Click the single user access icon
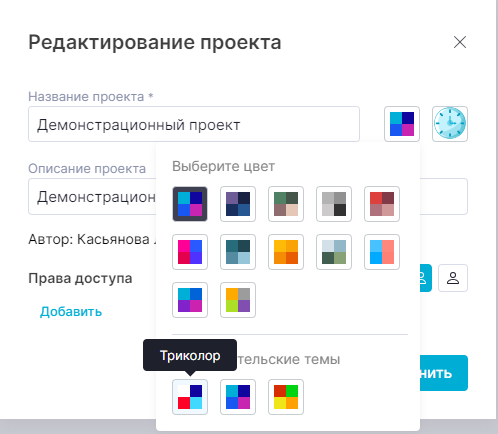498x434 pixels. point(453,278)
